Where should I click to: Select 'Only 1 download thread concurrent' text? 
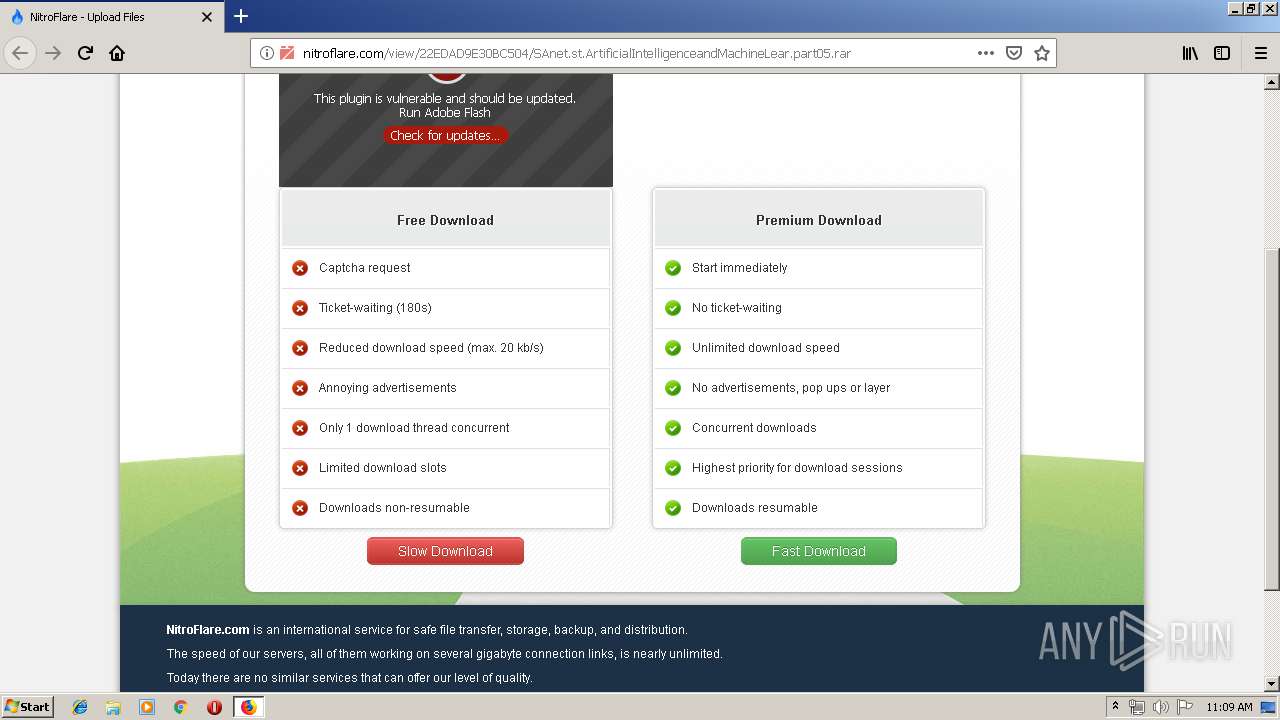click(414, 428)
